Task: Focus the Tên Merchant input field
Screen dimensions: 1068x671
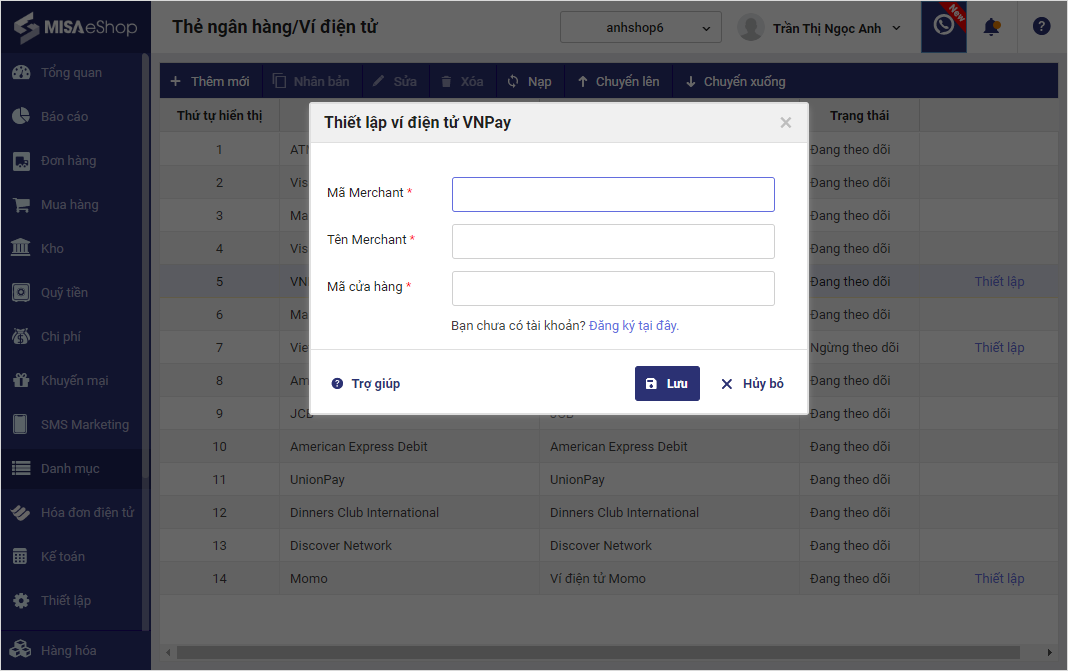Action: pyautogui.click(x=613, y=241)
